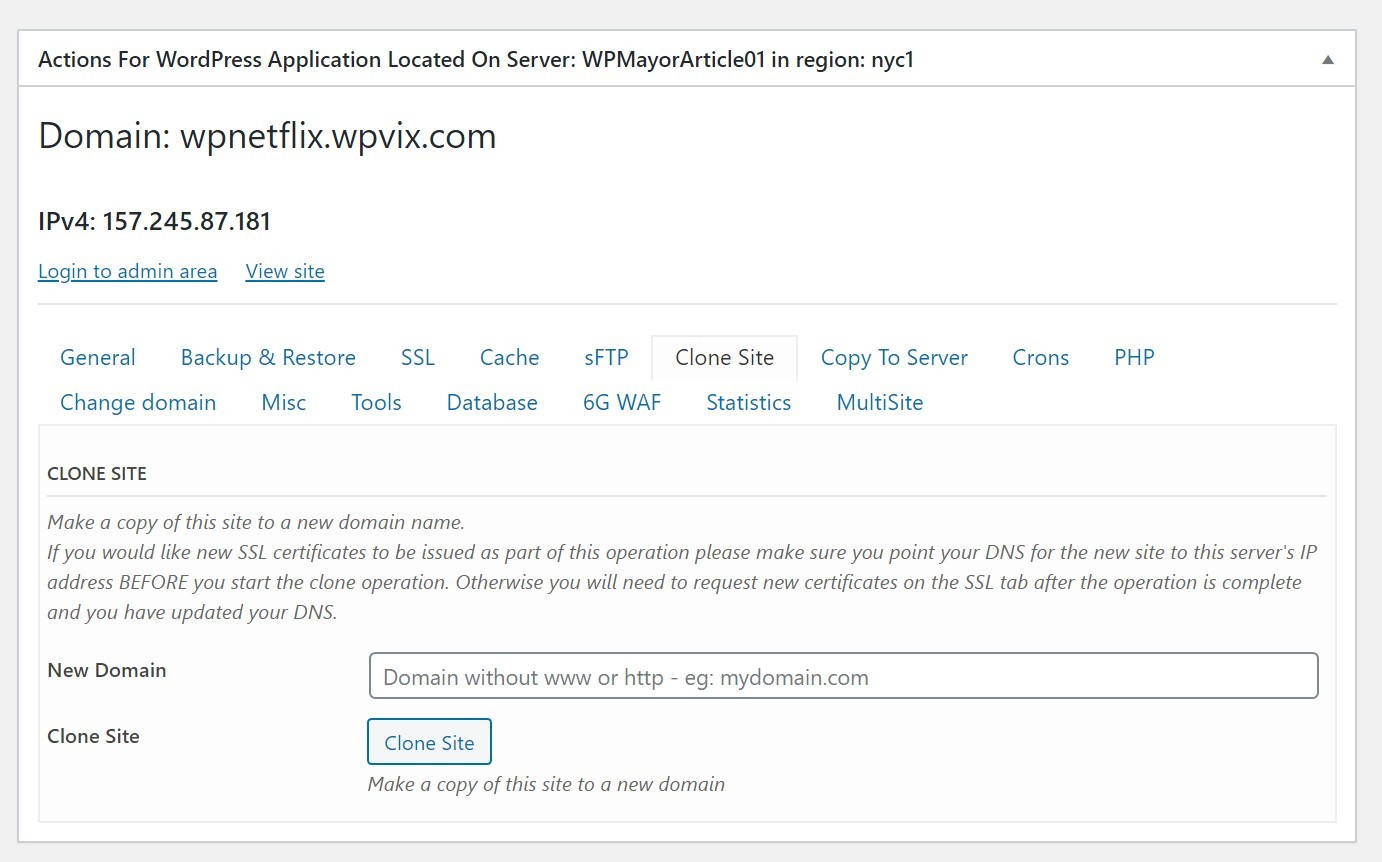
Task: Switch to the Copy To Server tab
Action: coord(894,358)
